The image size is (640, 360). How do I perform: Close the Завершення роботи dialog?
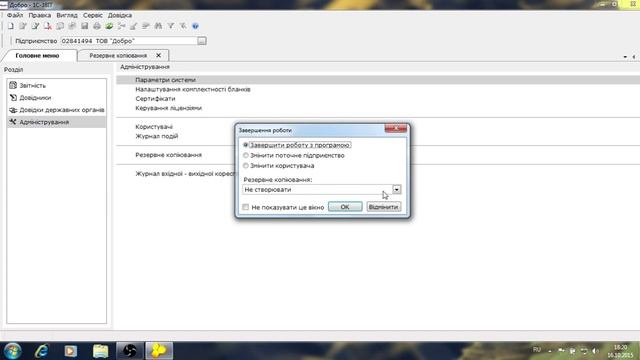click(396, 129)
